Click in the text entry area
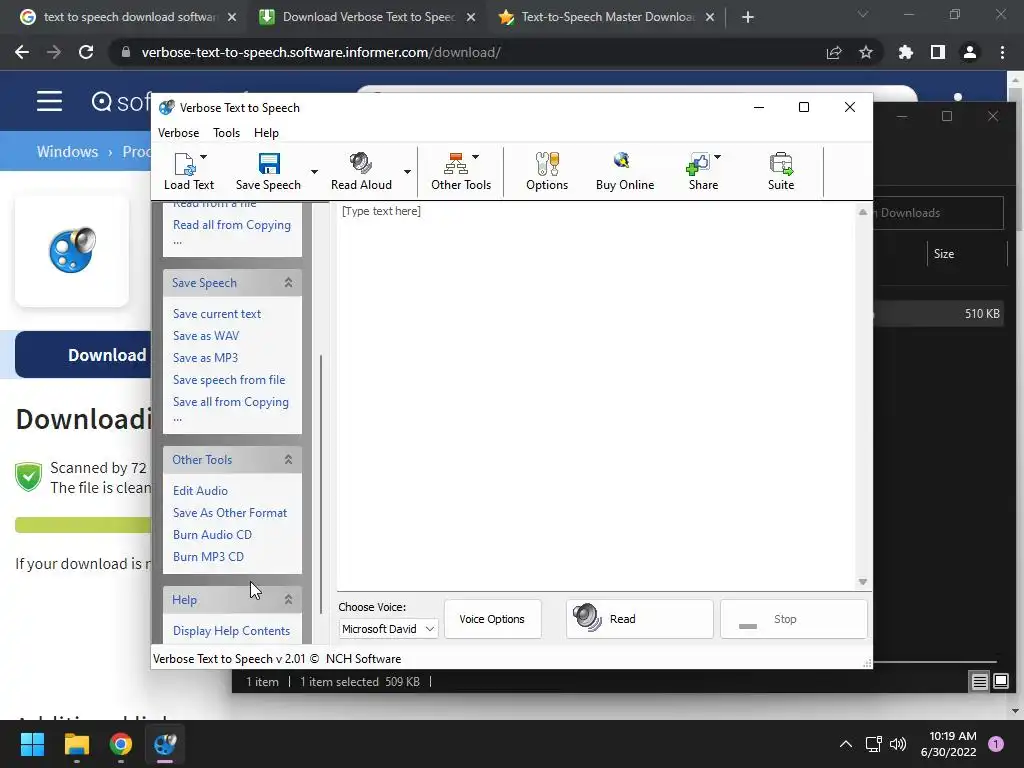This screenshot has width=1024, height=768. click(x=596, y=396)
